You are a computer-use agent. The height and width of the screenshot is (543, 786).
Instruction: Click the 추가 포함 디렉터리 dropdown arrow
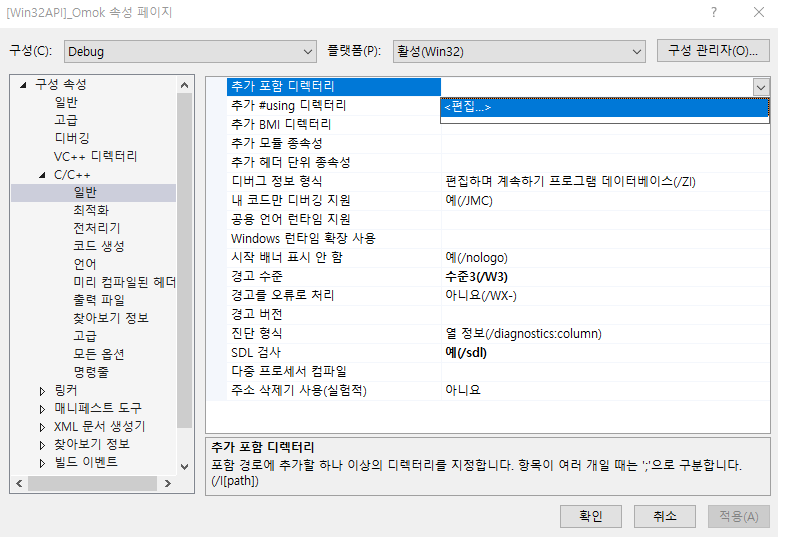[760, 87]
